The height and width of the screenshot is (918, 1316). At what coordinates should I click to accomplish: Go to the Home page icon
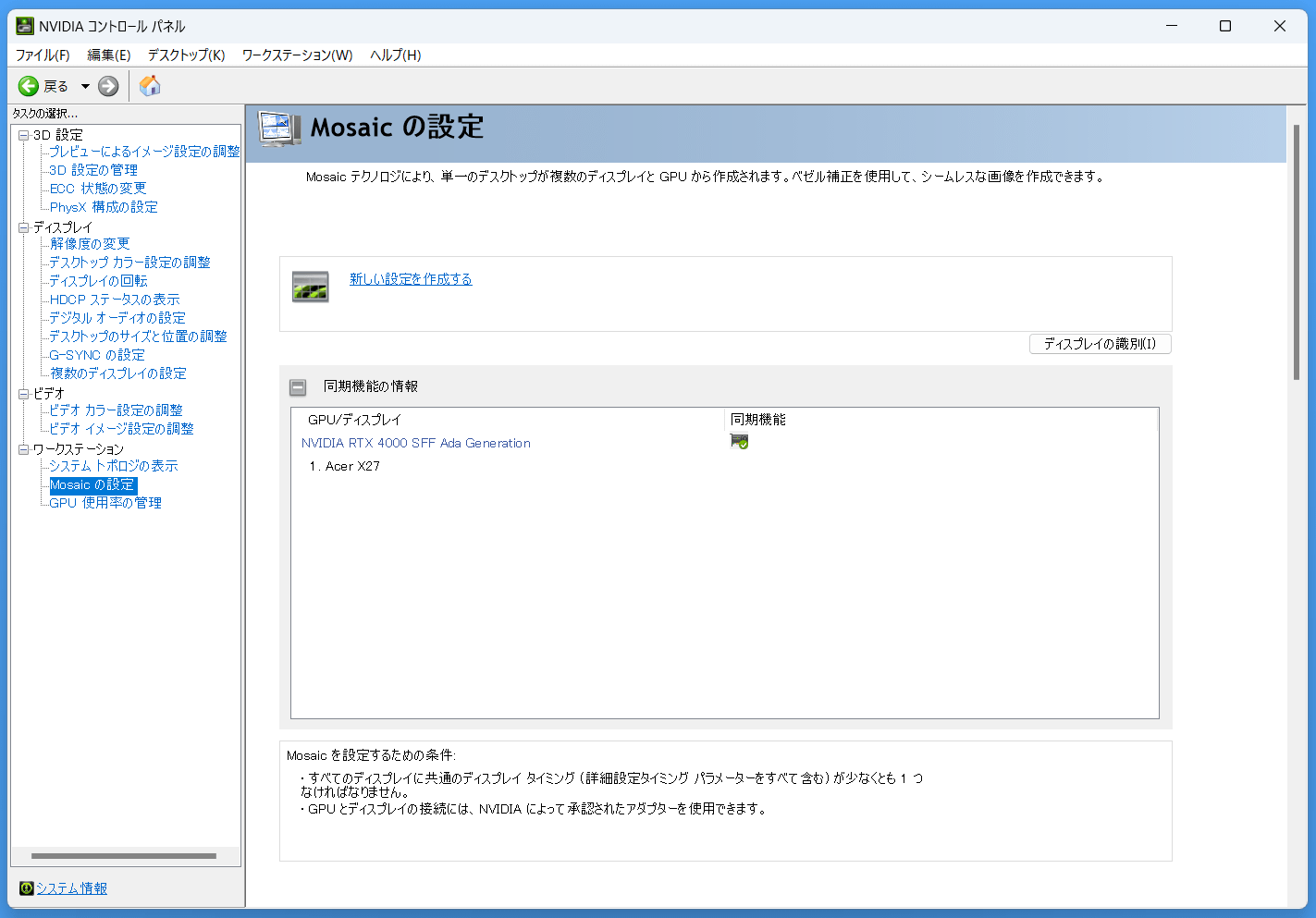point(150,86)
